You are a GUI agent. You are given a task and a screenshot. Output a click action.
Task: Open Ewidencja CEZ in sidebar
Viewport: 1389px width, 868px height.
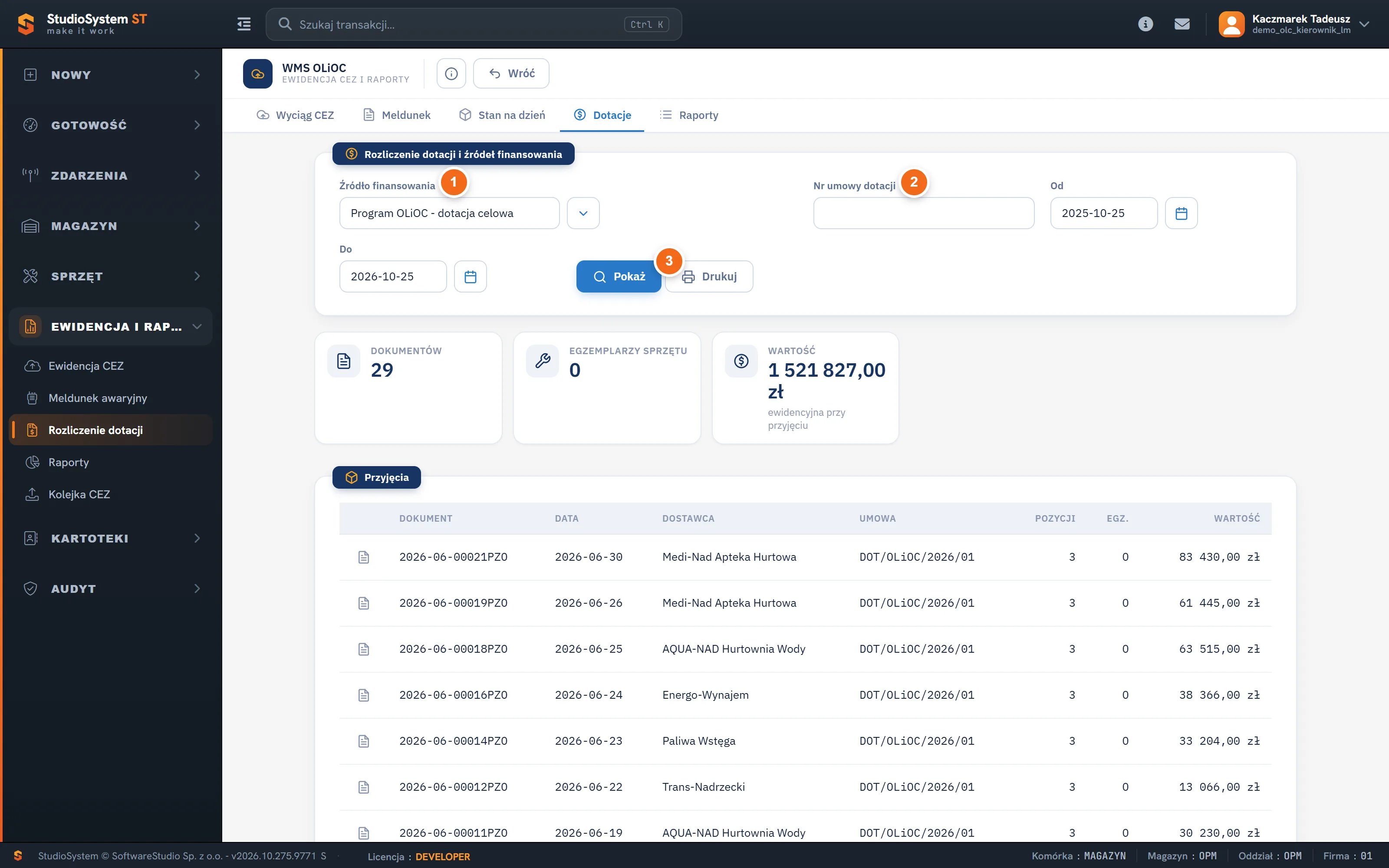click(111, 366)
